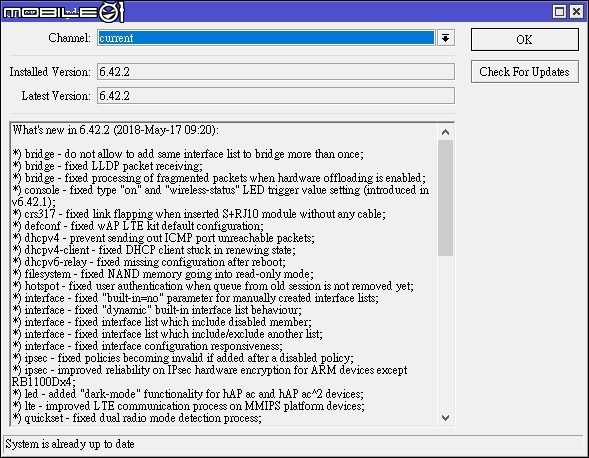Click 'interface list which include disabled member' line
The image size is (589, 458).
pos(162,322)
